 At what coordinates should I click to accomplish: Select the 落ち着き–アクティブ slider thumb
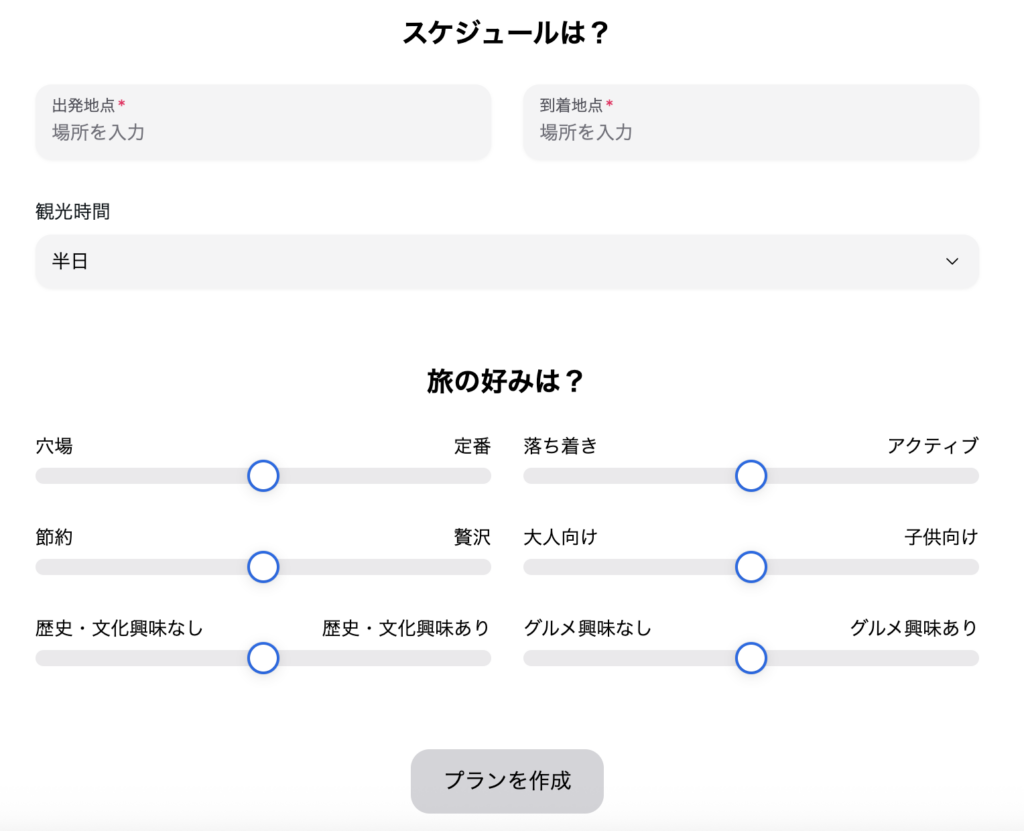[751, 476]
